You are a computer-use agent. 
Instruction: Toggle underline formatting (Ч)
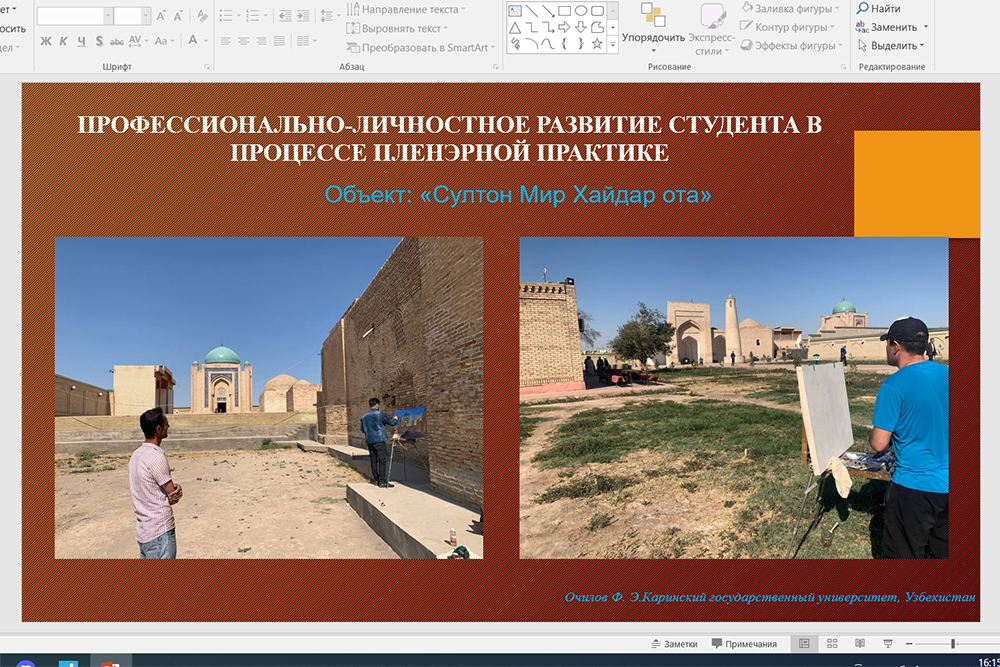pos(81,41)
